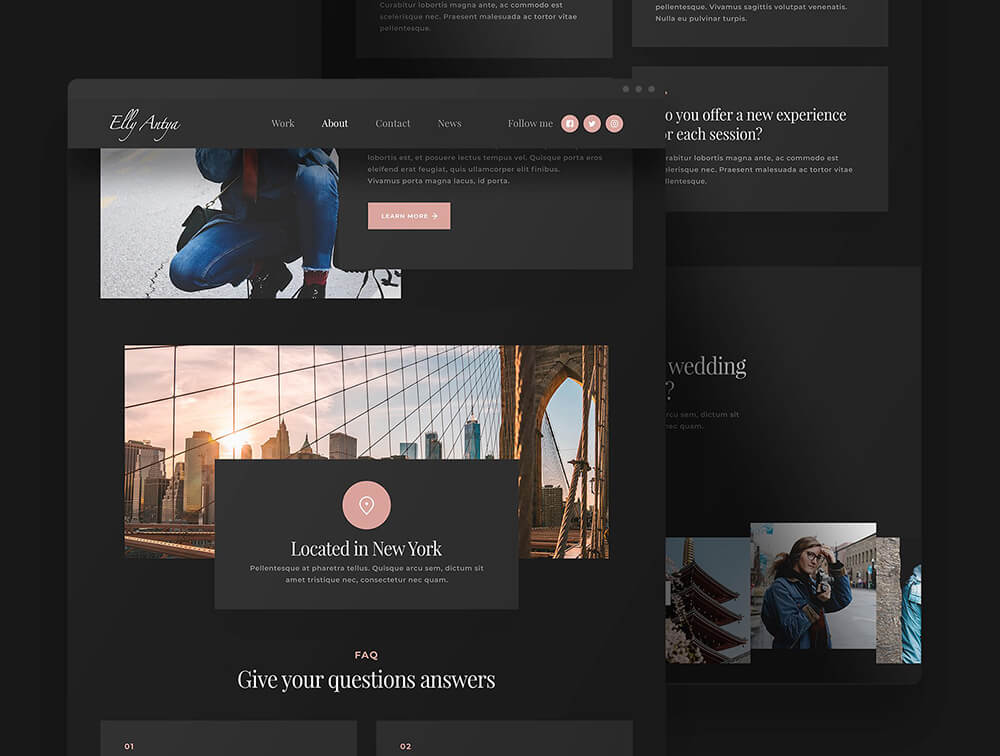
Task: Expand FAQ card numbered 01
Action: click(228, 738)
